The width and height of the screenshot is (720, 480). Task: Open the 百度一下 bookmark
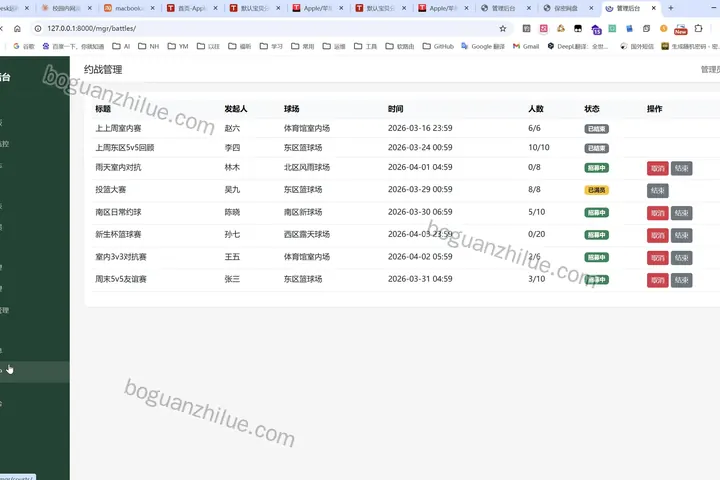coord(73,46)
